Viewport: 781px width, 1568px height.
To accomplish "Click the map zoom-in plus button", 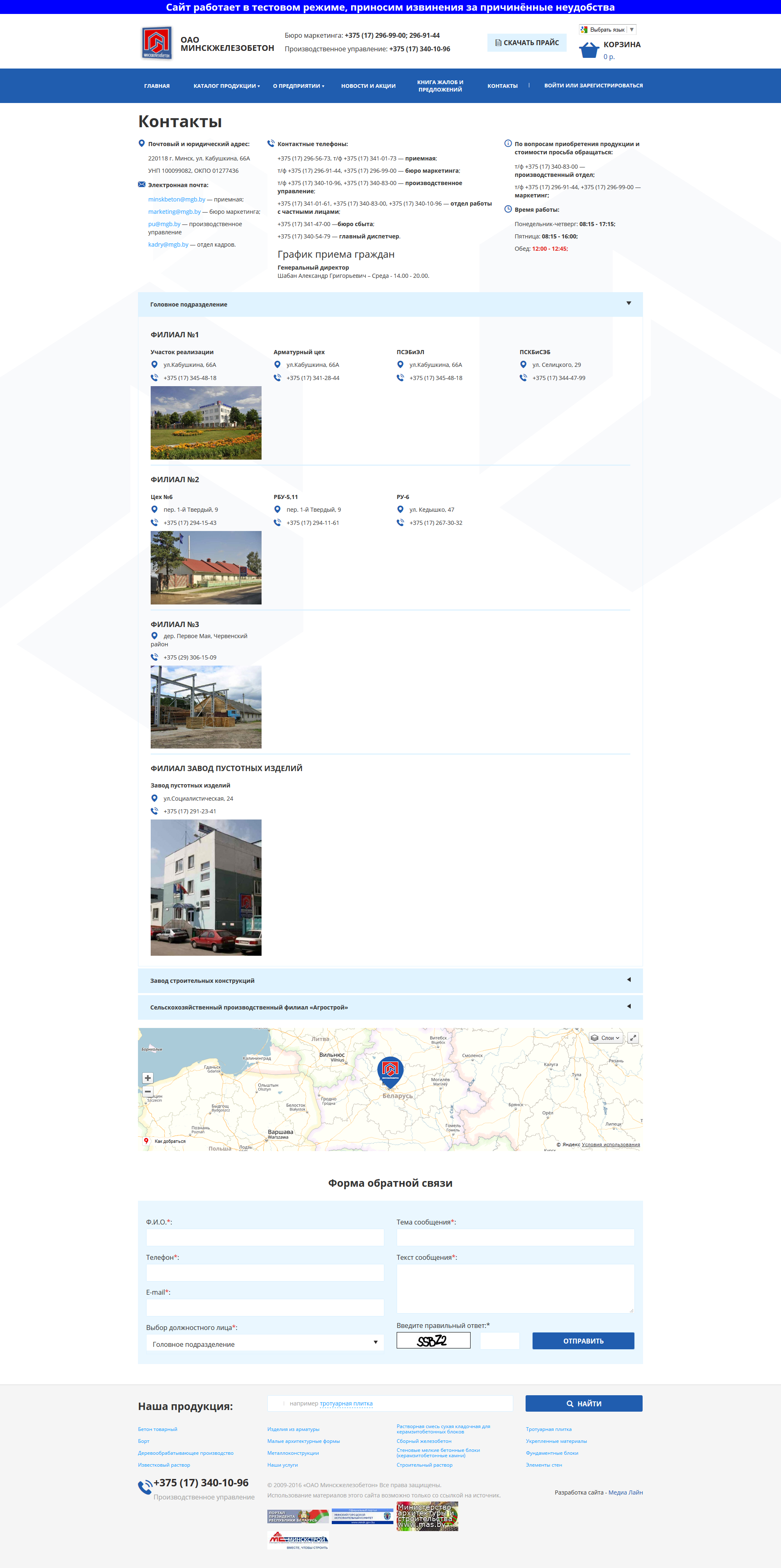I will click(x=147, y=1077).
